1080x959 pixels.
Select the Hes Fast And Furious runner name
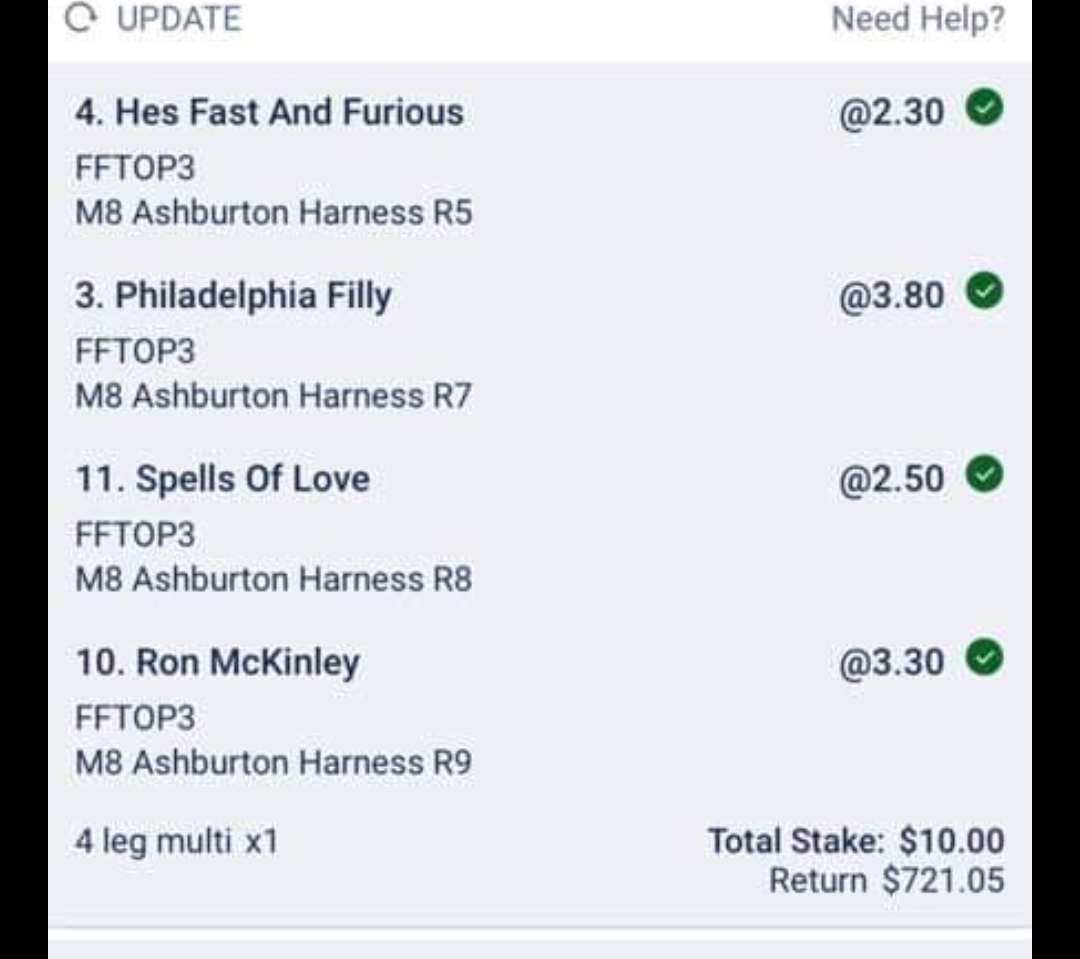tap(269, 112)
